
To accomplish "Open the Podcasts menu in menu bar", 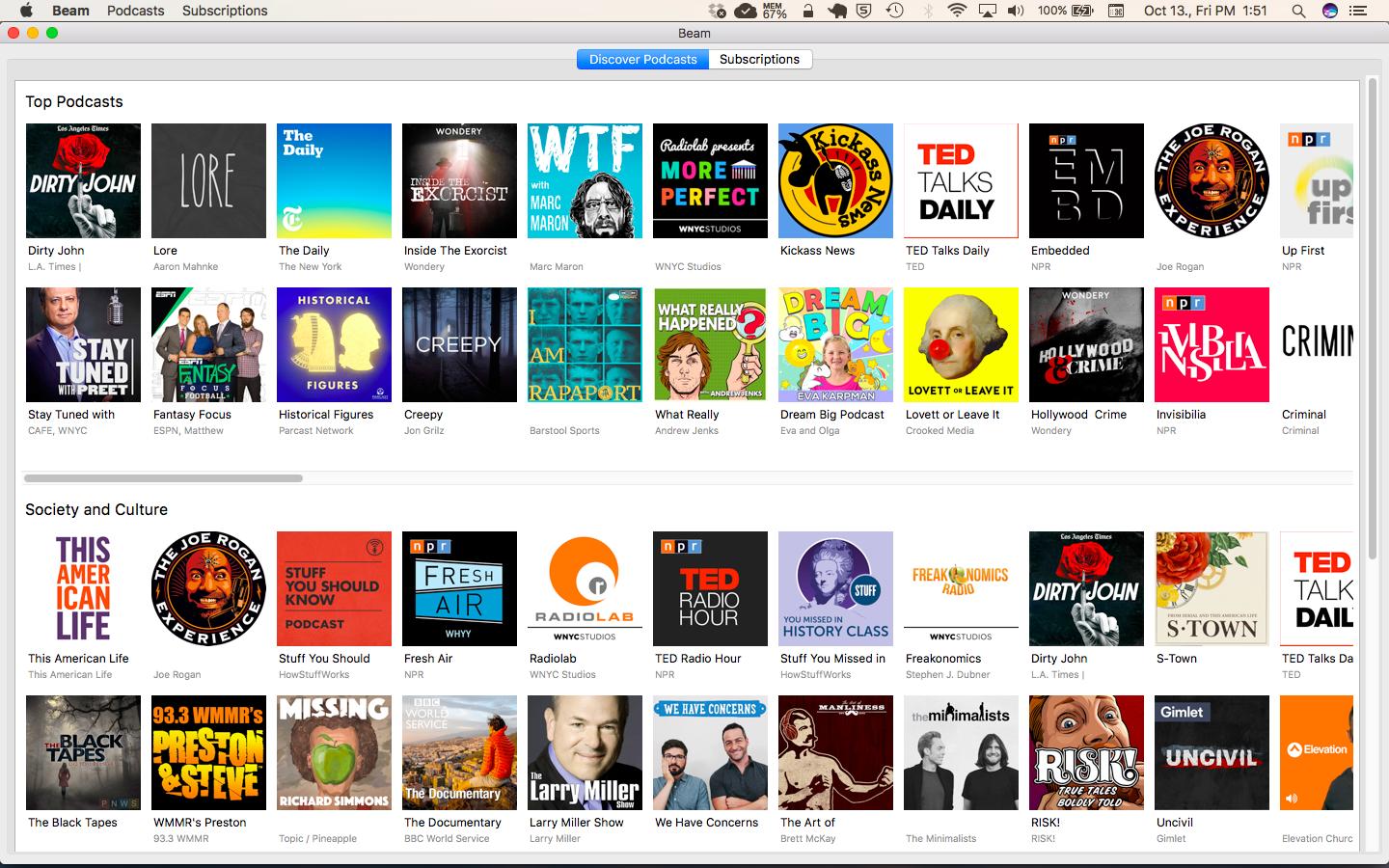I will (135, 11).
